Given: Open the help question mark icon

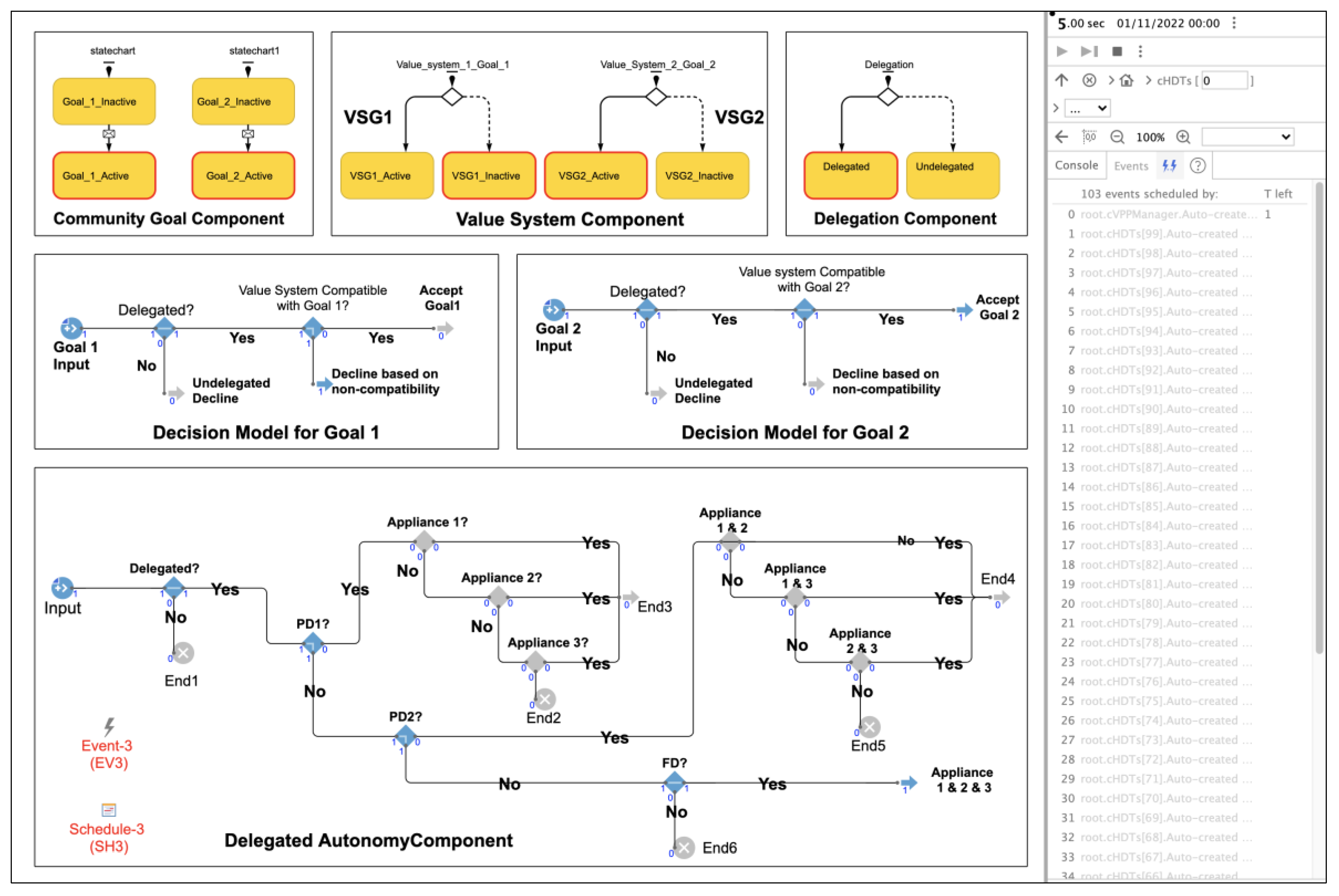Looking at the screenshot, I should (x=1198, y=166).
